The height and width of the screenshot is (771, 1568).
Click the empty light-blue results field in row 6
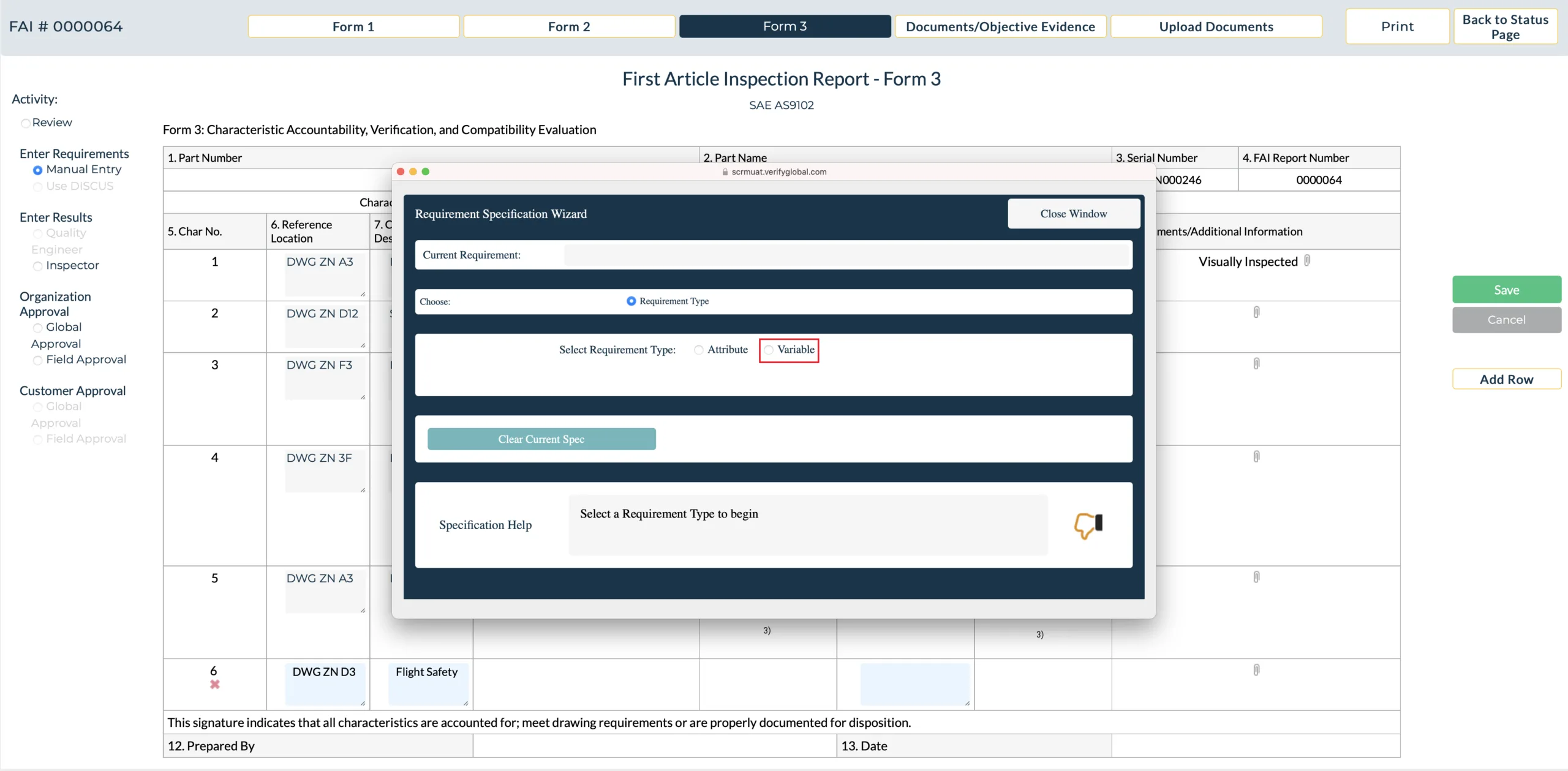click(915, 685)
